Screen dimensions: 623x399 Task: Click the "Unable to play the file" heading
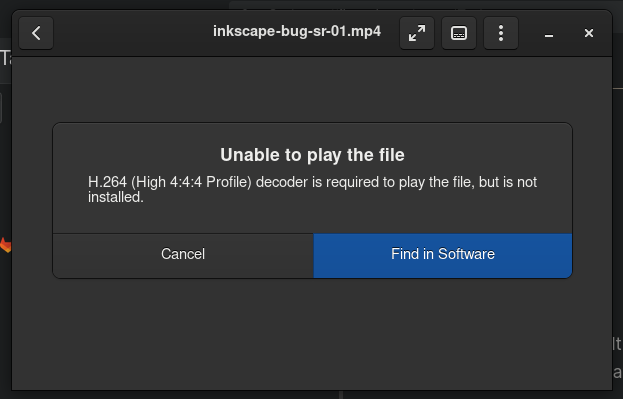312,155
